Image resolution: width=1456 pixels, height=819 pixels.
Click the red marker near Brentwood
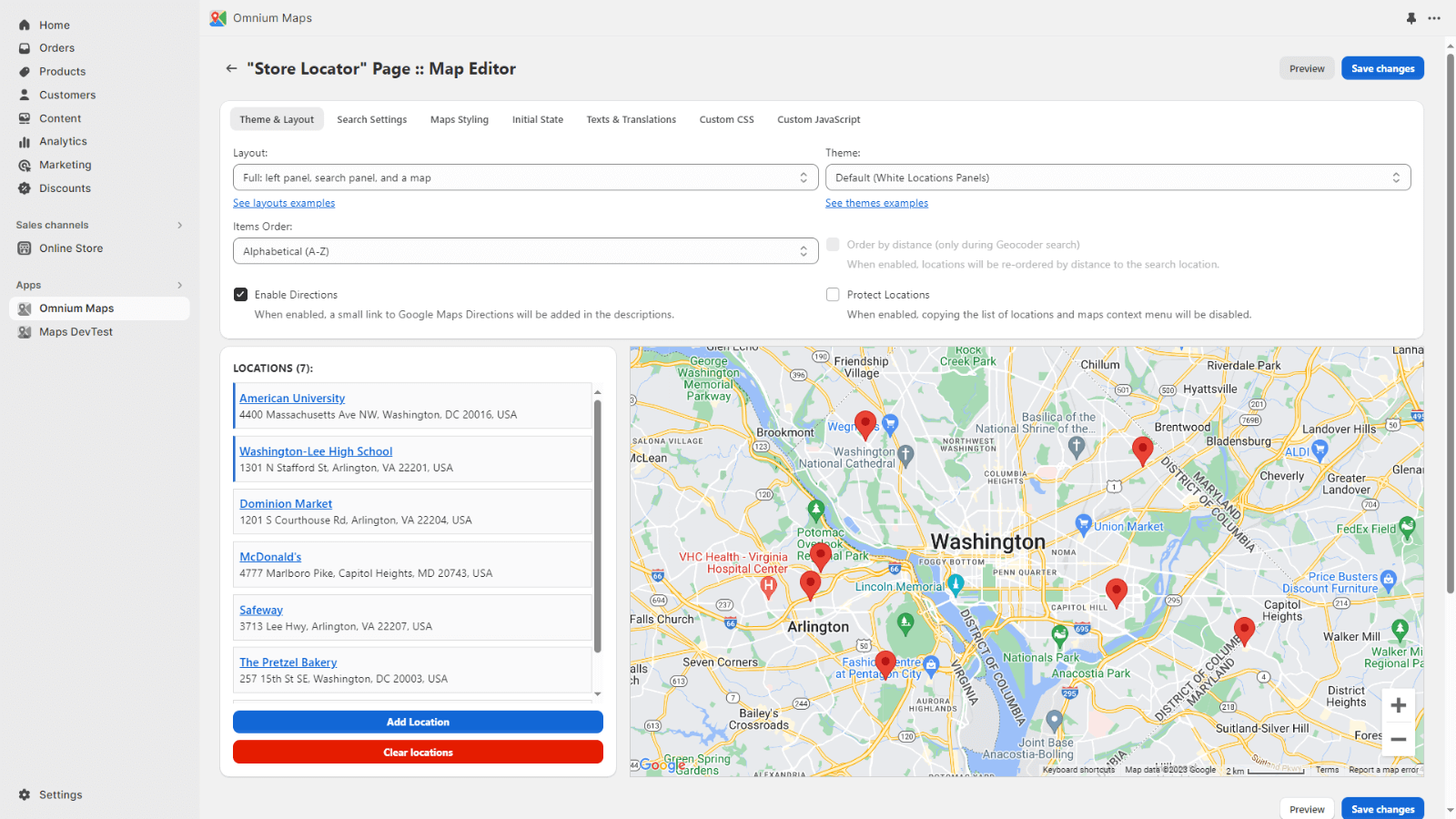point(1142,450)
